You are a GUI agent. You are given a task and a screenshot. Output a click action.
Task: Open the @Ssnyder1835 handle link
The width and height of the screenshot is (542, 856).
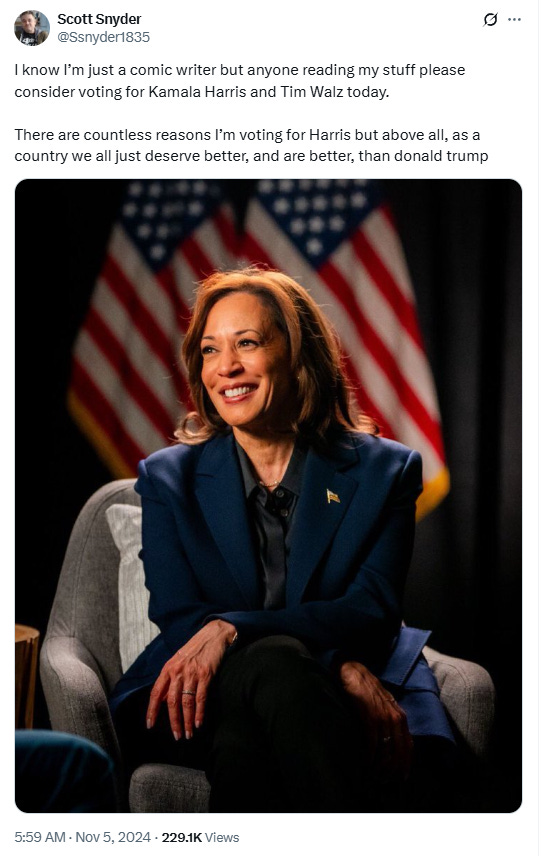pyautogui.click(x=103, y=37)
